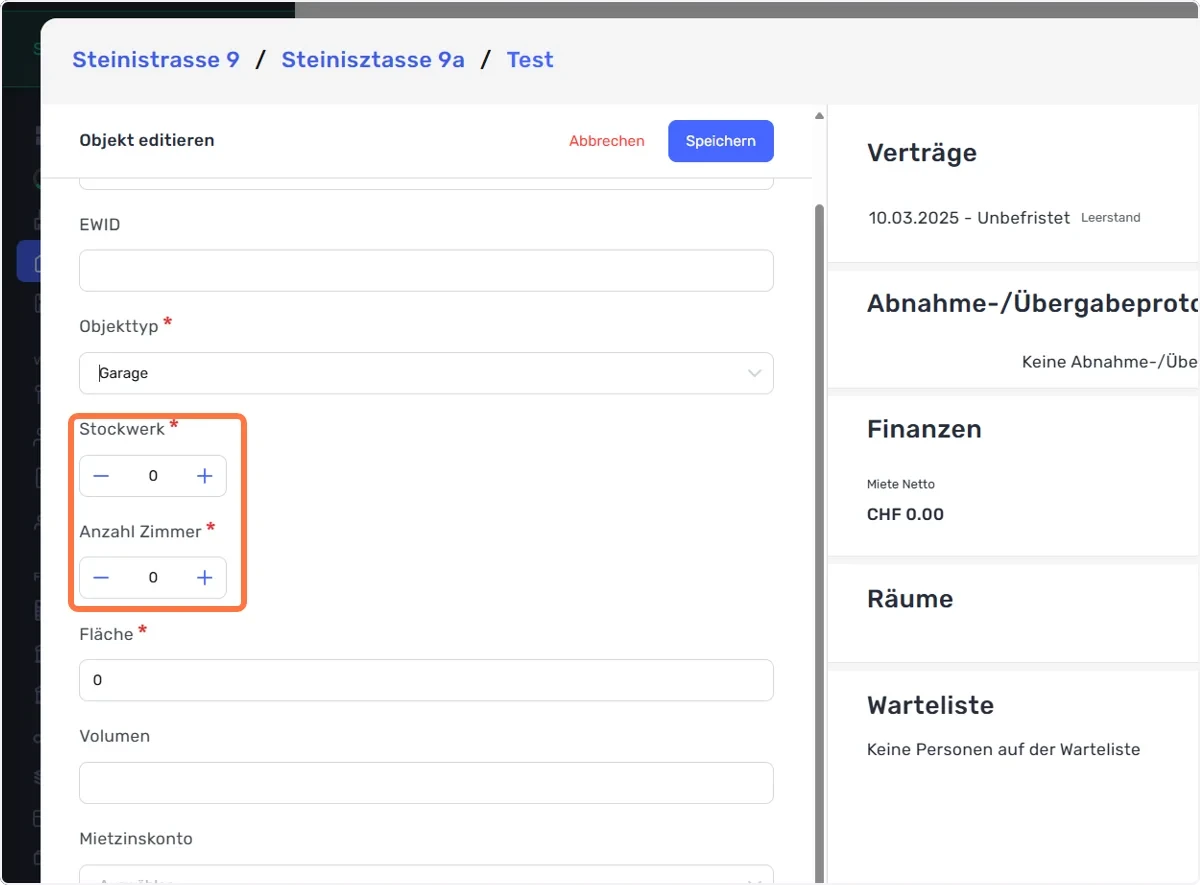Click the Objekt editieren form title
Screen dimensions: 1200x885
pyautogui.click(x=147, y=141)
